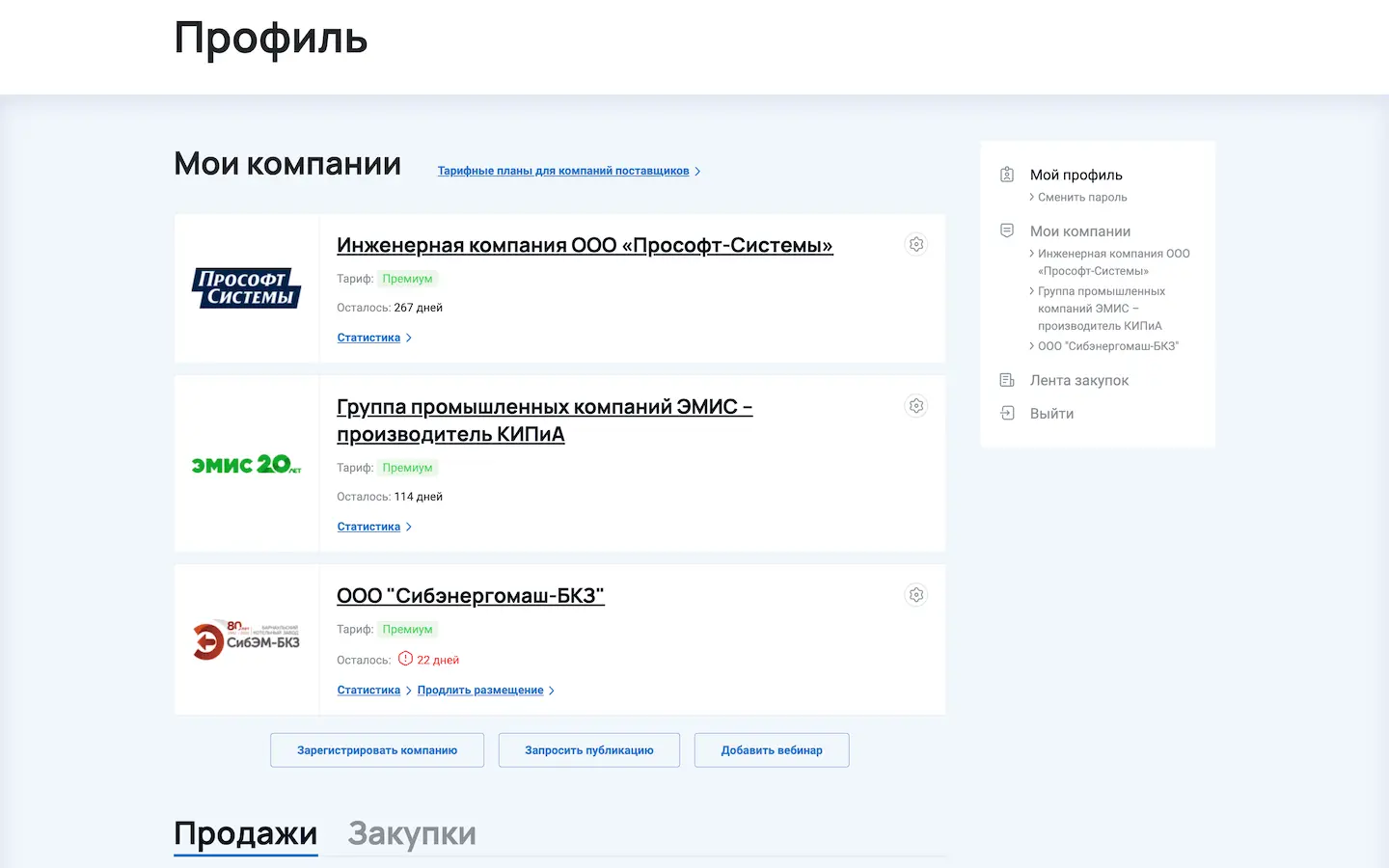The image size is (1389, 868).
Task: Switch to the Продажи tab
Action: click(x=246, y=833)
